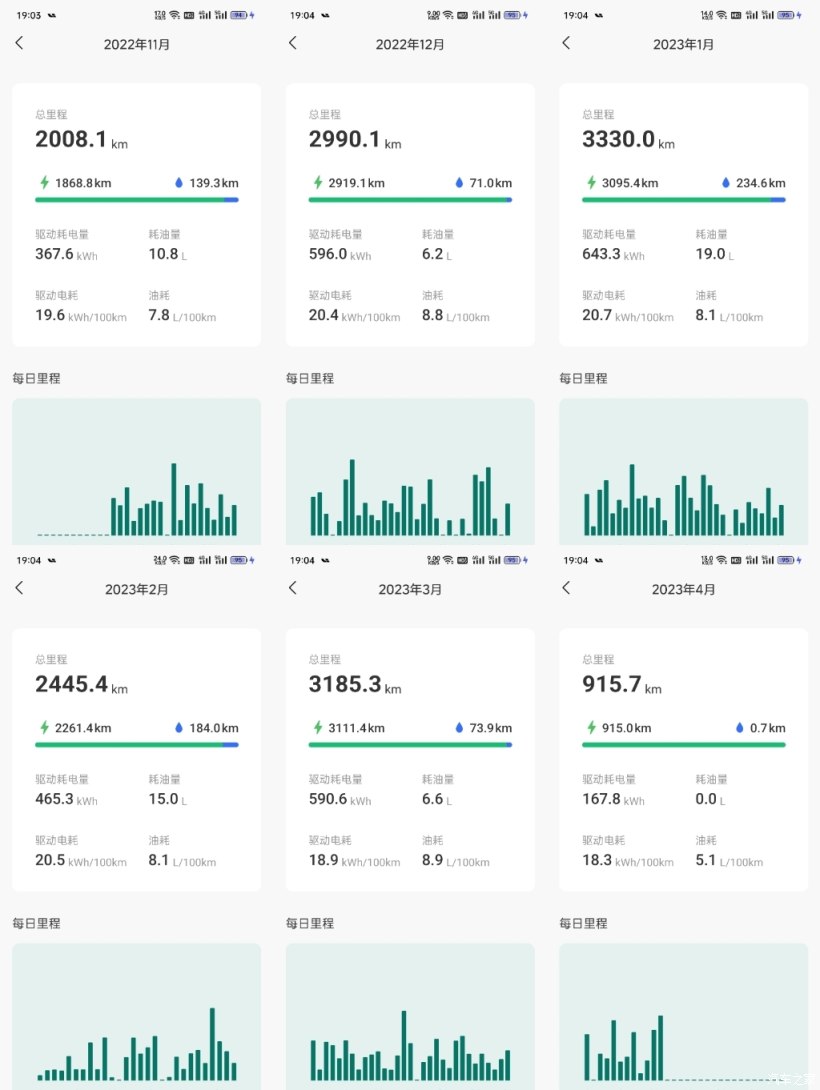Tap back arrow on 2023年4月 screen

(x=566, y=588)
